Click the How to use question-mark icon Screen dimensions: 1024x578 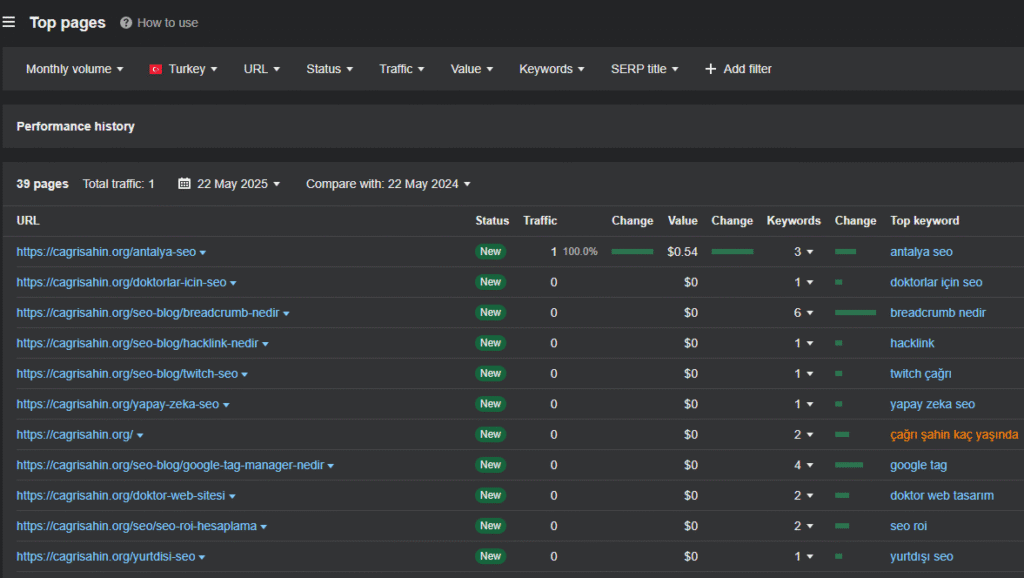click(x=126, y=23)
